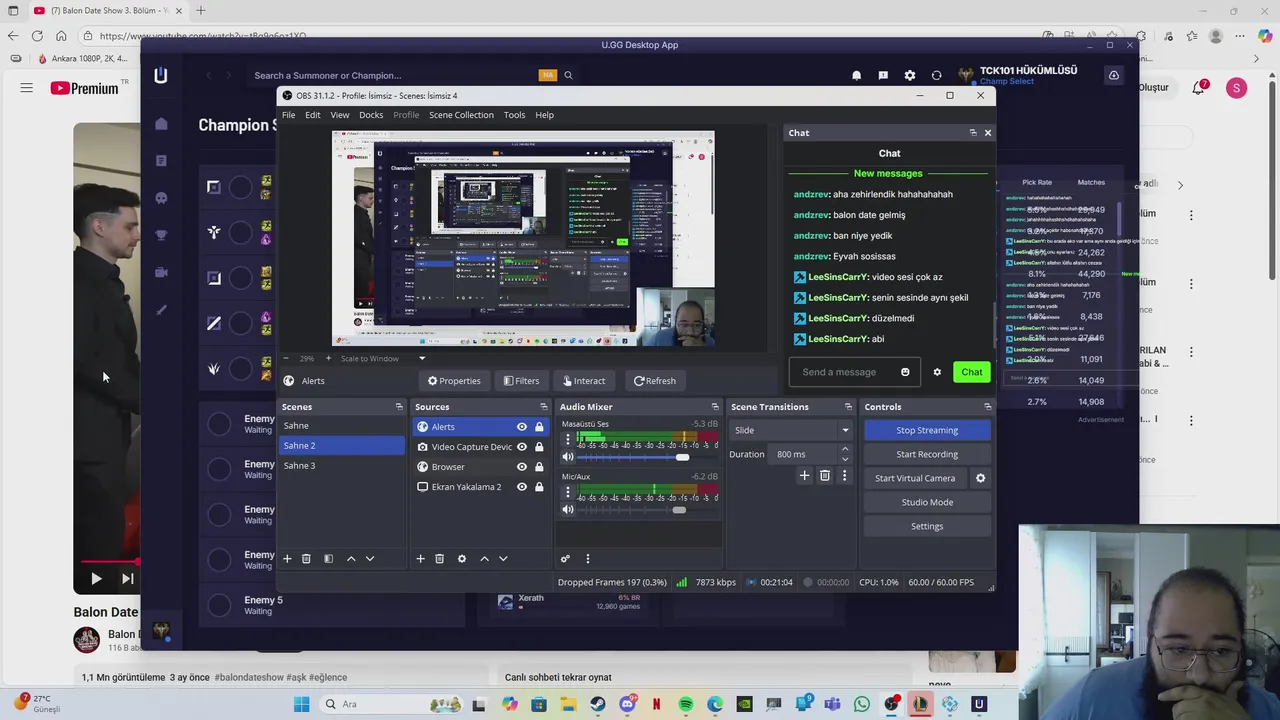This screenshot has width=1280, height=720.
Task: Click U.GG refresh icon in header
Action: (x=936, y=75)
